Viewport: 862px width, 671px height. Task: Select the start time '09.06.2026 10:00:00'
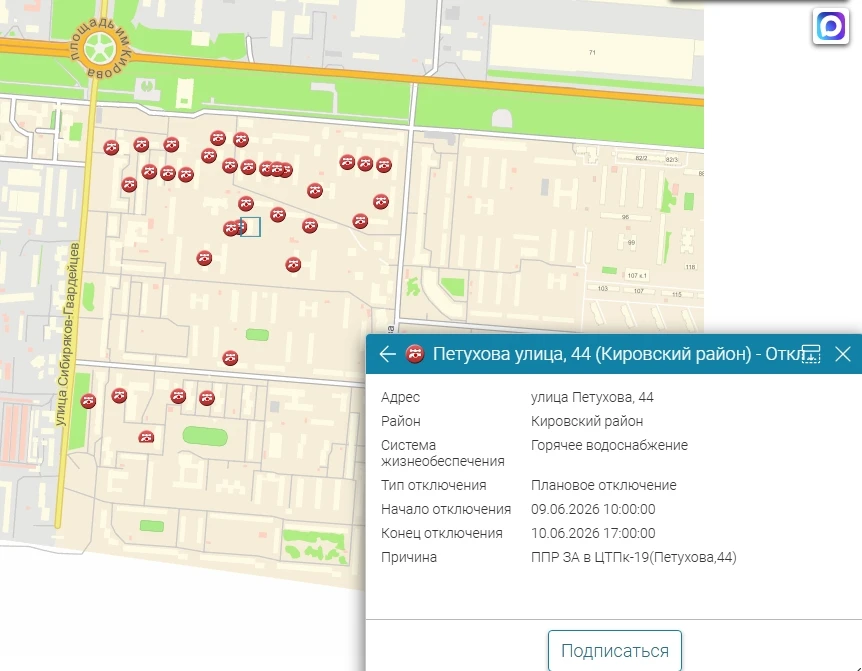click(593, 509)
